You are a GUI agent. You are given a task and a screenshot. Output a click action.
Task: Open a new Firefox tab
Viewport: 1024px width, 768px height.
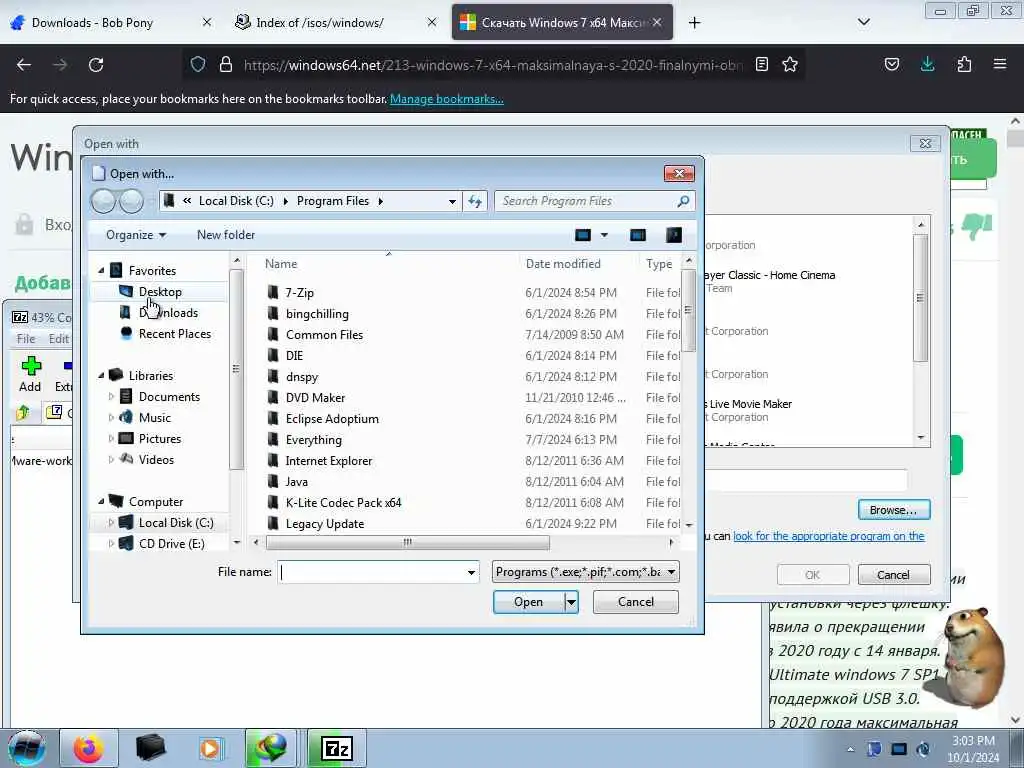(x=694, y=23)
